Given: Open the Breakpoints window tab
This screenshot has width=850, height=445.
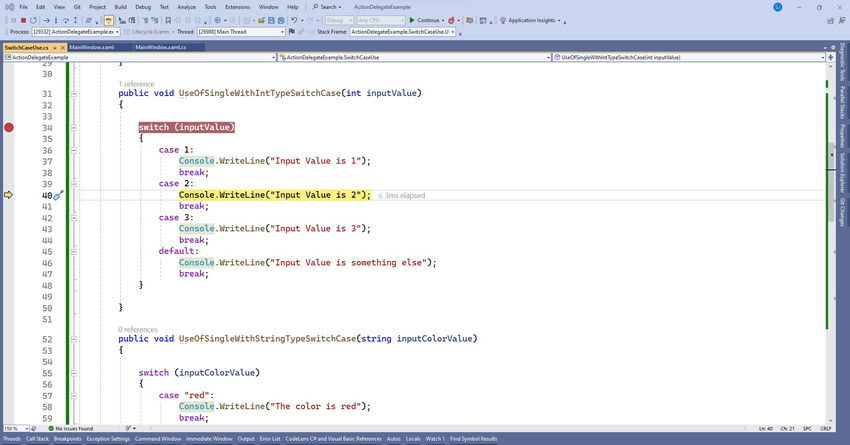Looking at the screenshot, I should (x=67, y=439).
